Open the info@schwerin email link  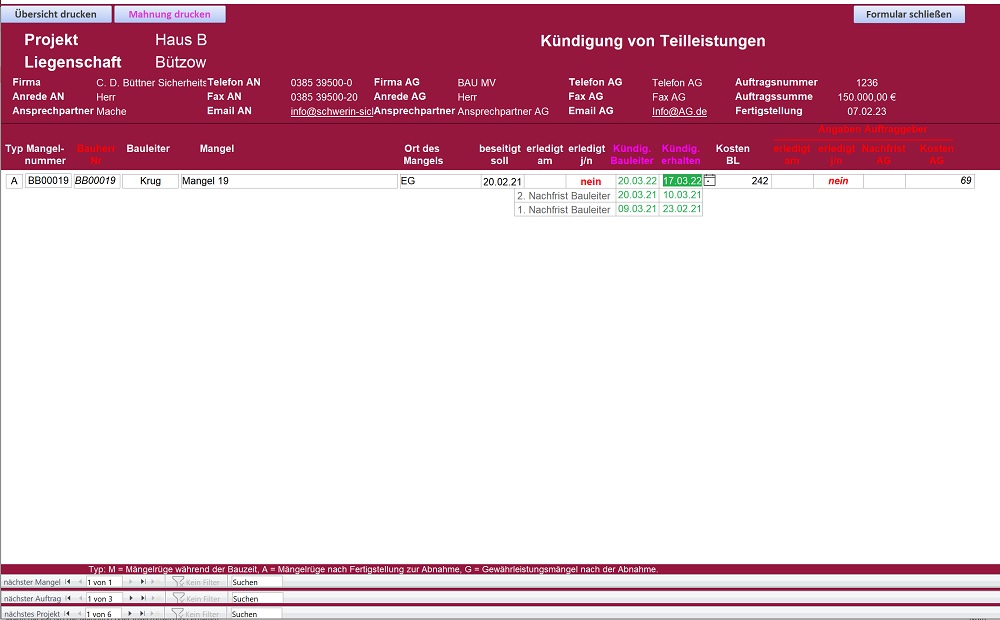(332, 112)
